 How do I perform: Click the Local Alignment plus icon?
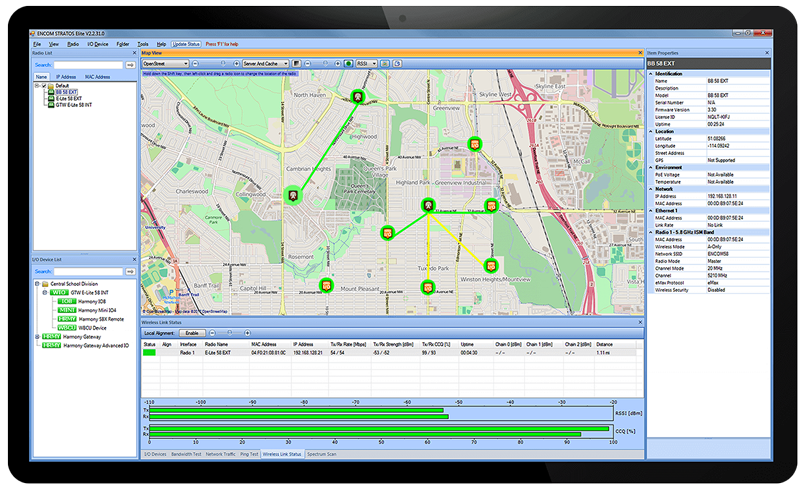(x=247, y=333)
